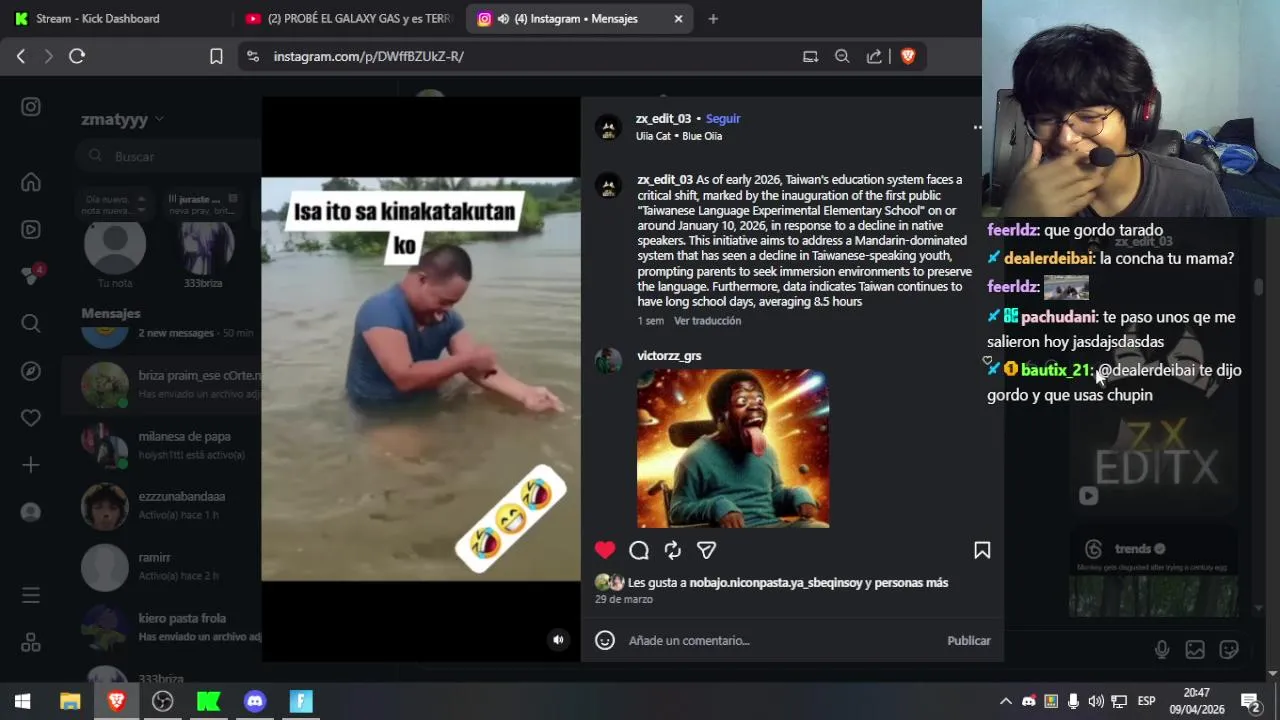The width and height of the screenshot is (1280, 720).
Task: Mute the reel audio speaker button
Action: click(x=558, y=640)
